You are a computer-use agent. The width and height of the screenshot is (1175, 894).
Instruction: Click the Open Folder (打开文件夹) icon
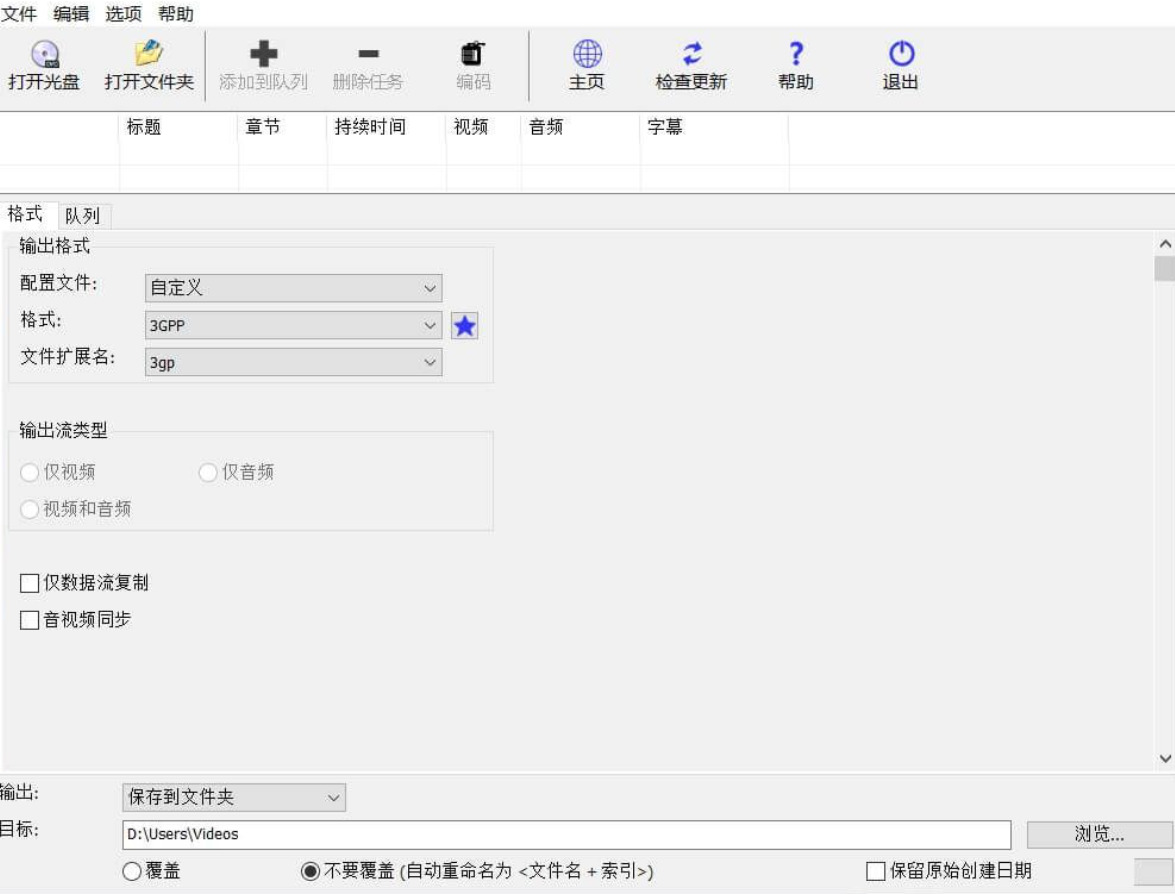click(148, 53)
